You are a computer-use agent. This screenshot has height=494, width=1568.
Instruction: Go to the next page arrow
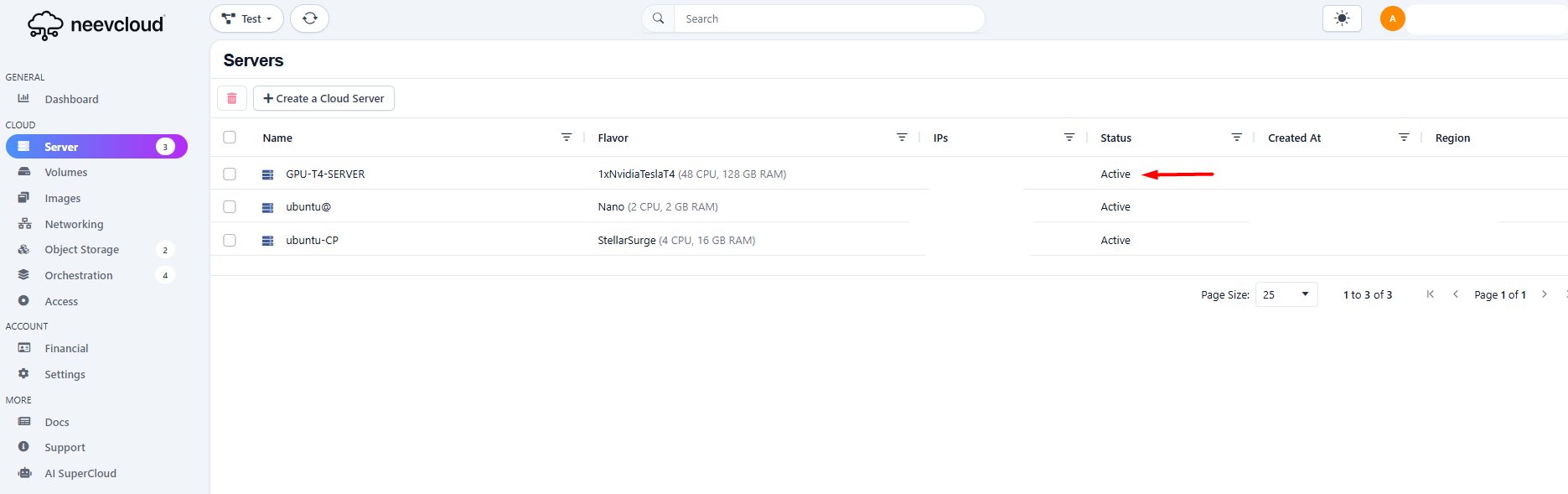1544,294
